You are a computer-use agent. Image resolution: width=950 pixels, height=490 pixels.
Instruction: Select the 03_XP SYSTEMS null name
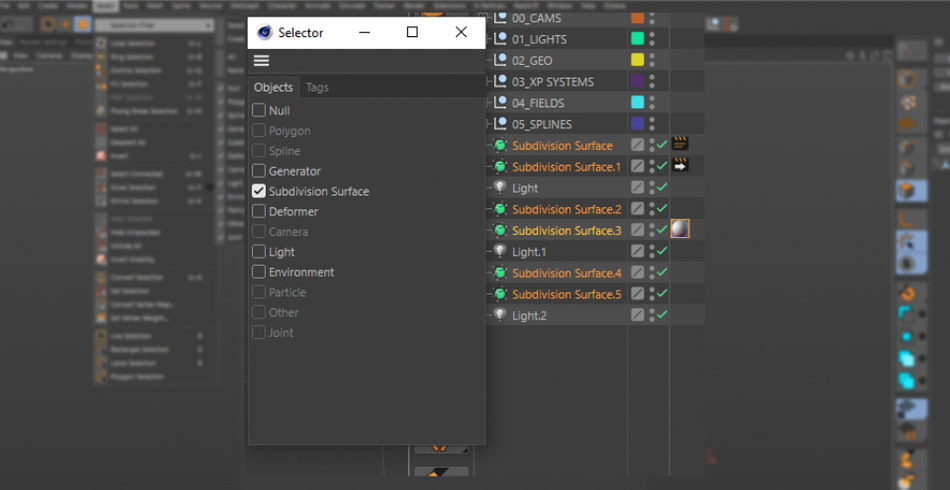[x=553, y=82]
